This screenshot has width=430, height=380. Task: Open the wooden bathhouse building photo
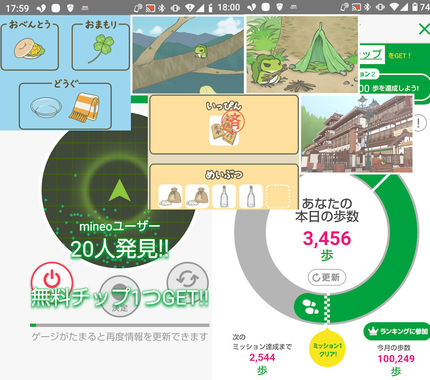point(357,133)
